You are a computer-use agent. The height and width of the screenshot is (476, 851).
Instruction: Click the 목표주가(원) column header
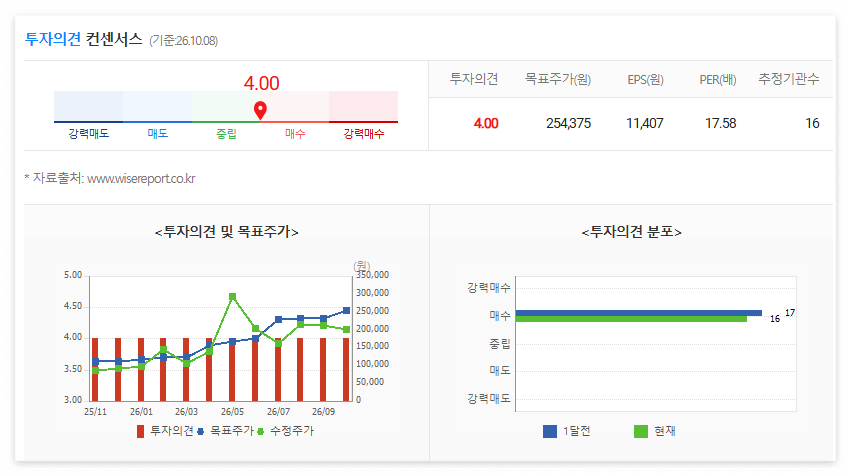click(557, 79)
